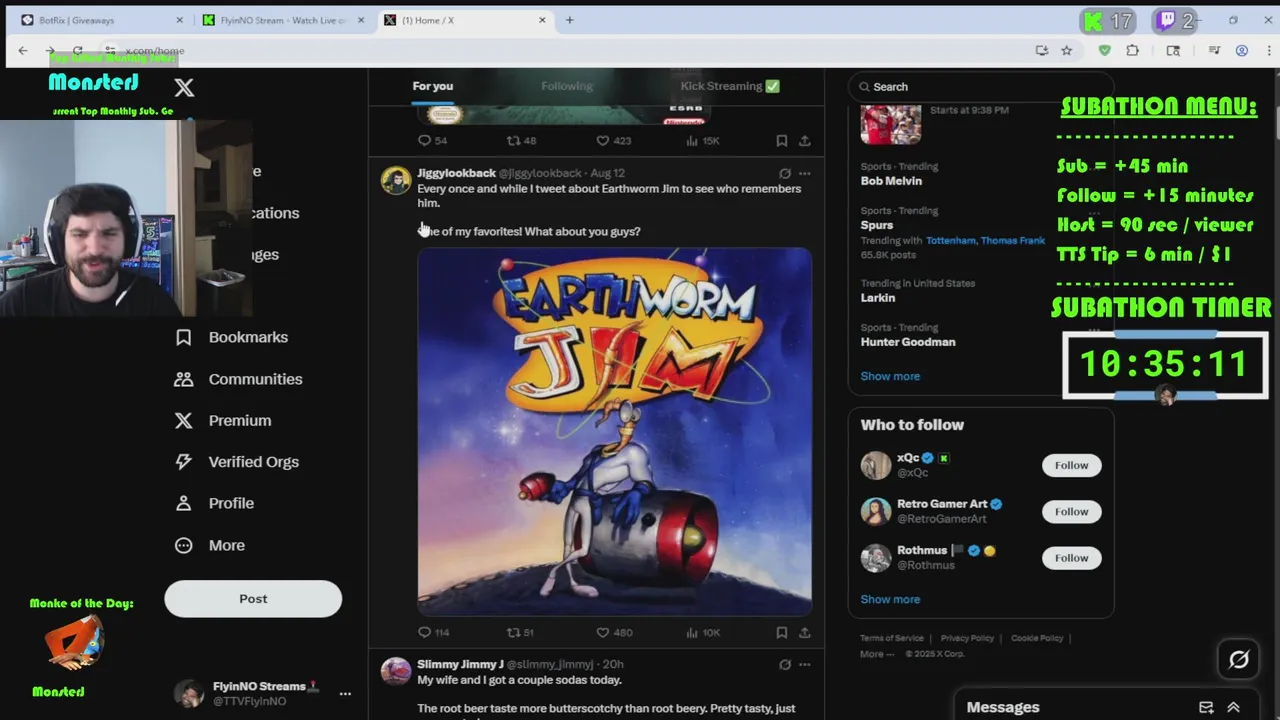
Task: Open browser extensions puzzle icon
Action: (x=1133, y=50)
